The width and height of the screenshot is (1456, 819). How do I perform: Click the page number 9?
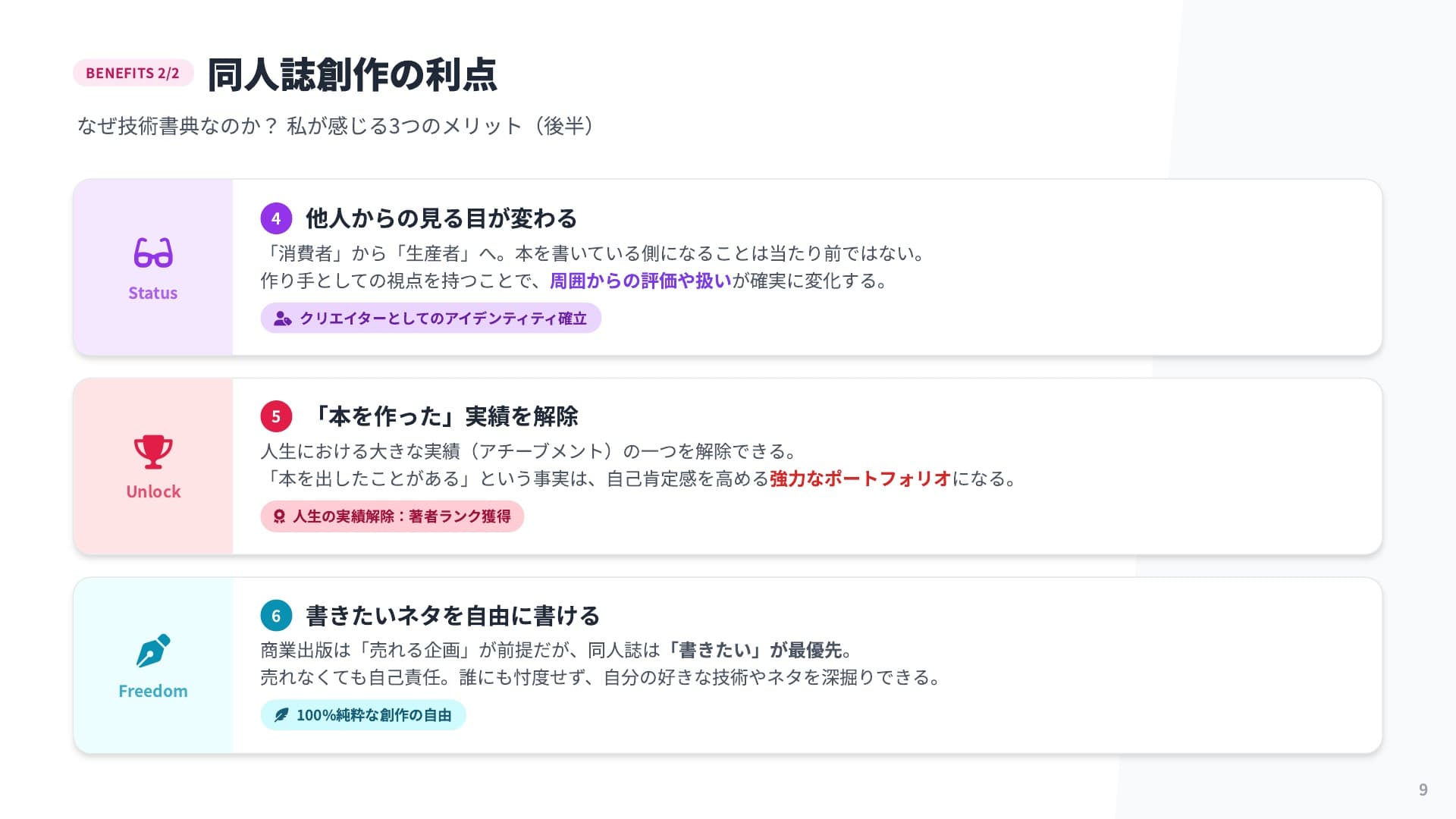(1423, 790)
